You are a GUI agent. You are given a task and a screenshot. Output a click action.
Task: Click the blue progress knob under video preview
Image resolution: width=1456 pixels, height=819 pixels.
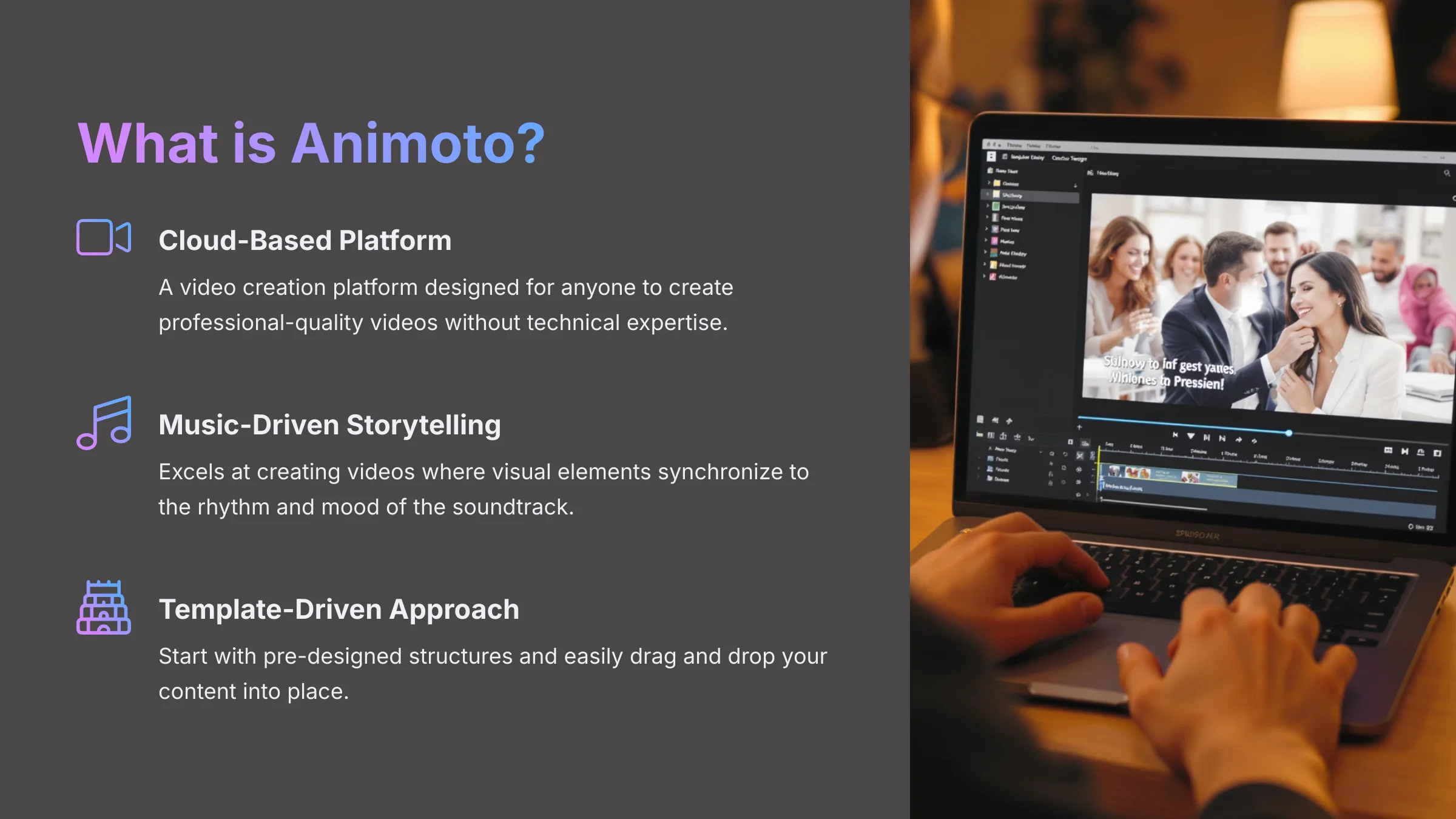coord(1289,433)
